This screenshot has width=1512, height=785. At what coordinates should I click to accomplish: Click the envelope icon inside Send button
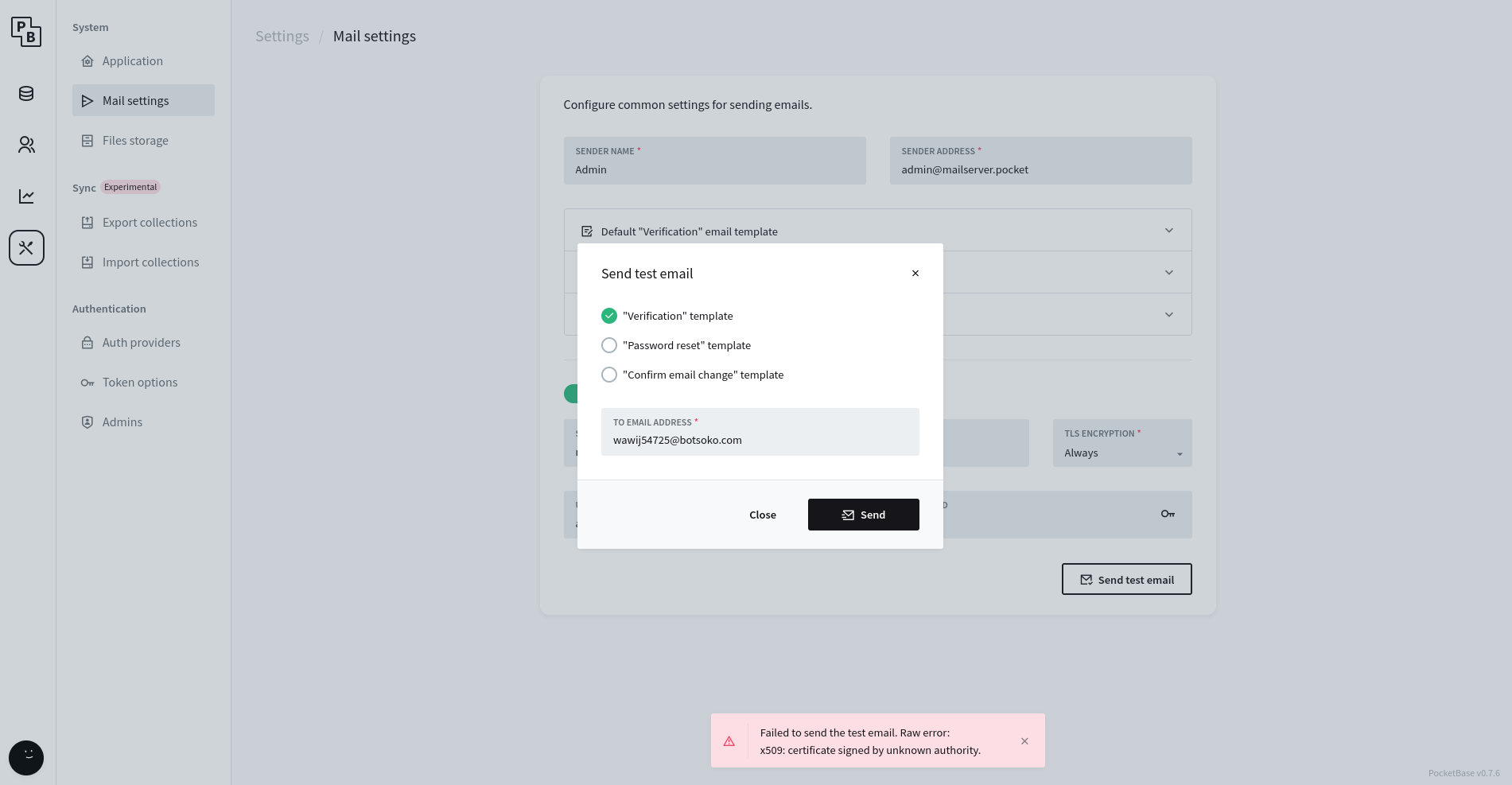click(x=846, y=515)
